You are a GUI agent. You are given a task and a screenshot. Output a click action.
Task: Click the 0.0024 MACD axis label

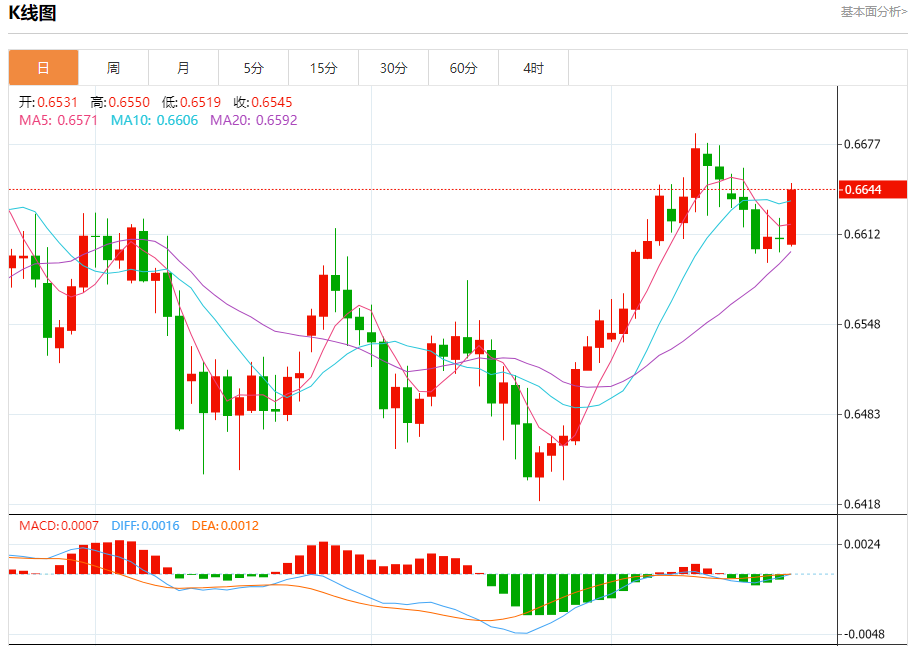click(x=862, y=544)
